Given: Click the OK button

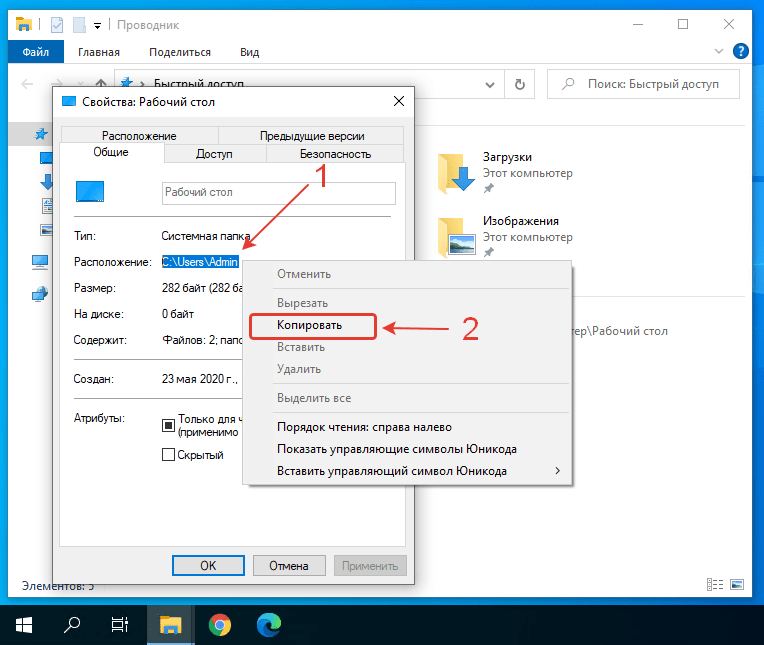Looking at the screenshot, I should [x=208, y=566].
